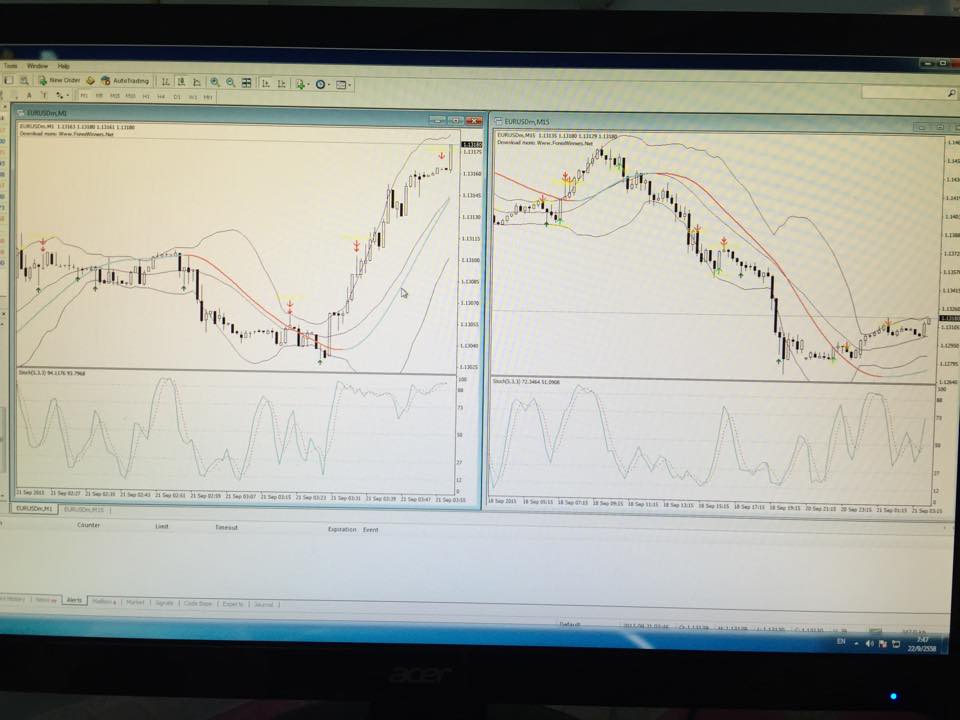Viewport: 960px width, 720px height.
Task: Click the Stoch(5,3,3) label in M1 chart
Action: [x=51, y=372]
